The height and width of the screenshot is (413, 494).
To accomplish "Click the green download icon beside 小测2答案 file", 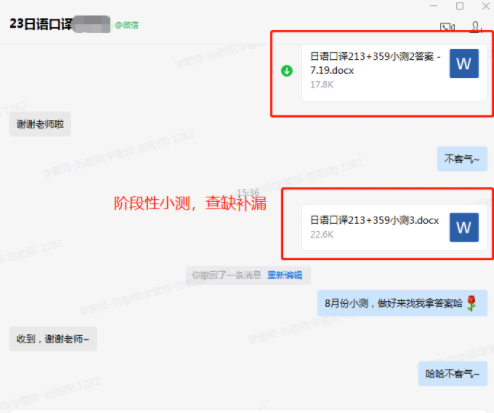I will pyautogui.click(x=287, y=71).
